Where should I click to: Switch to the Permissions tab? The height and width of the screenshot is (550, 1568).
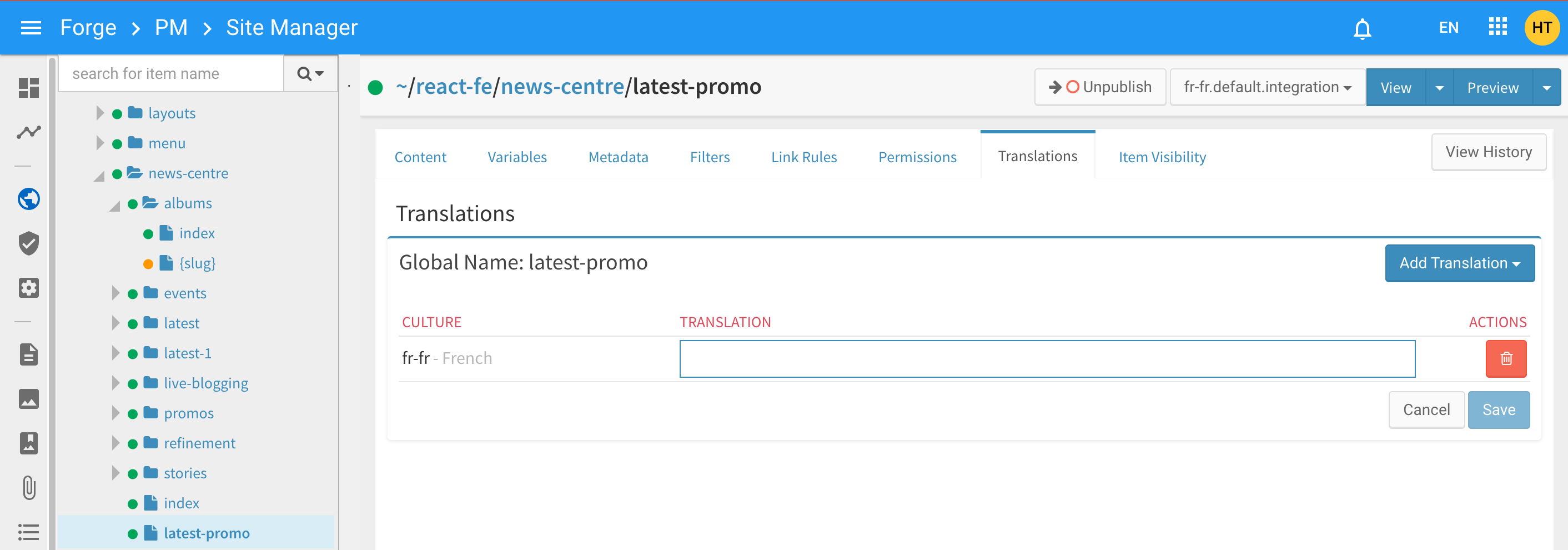(917, 157)
